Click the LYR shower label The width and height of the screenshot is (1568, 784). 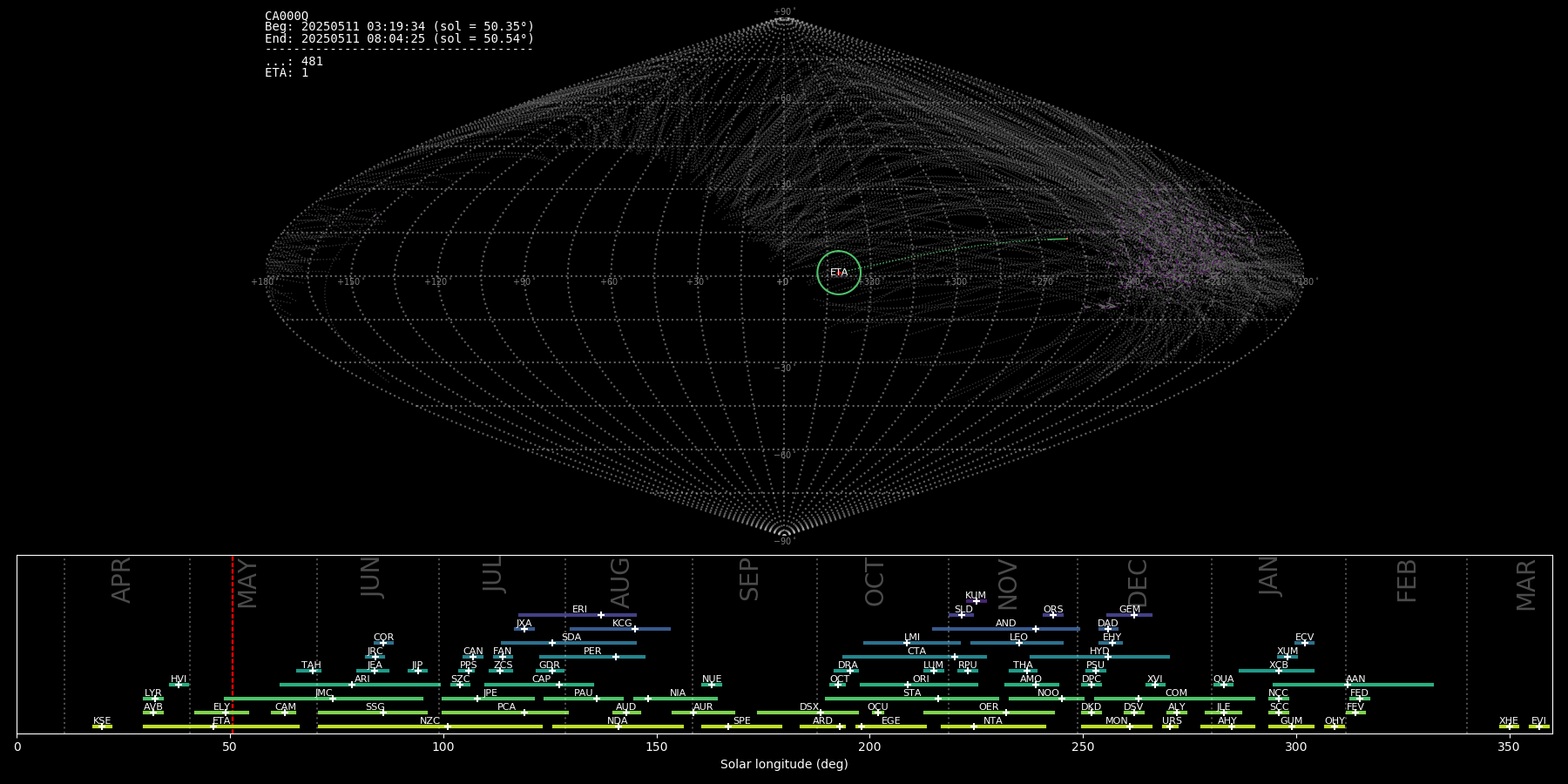coord(152,693)
